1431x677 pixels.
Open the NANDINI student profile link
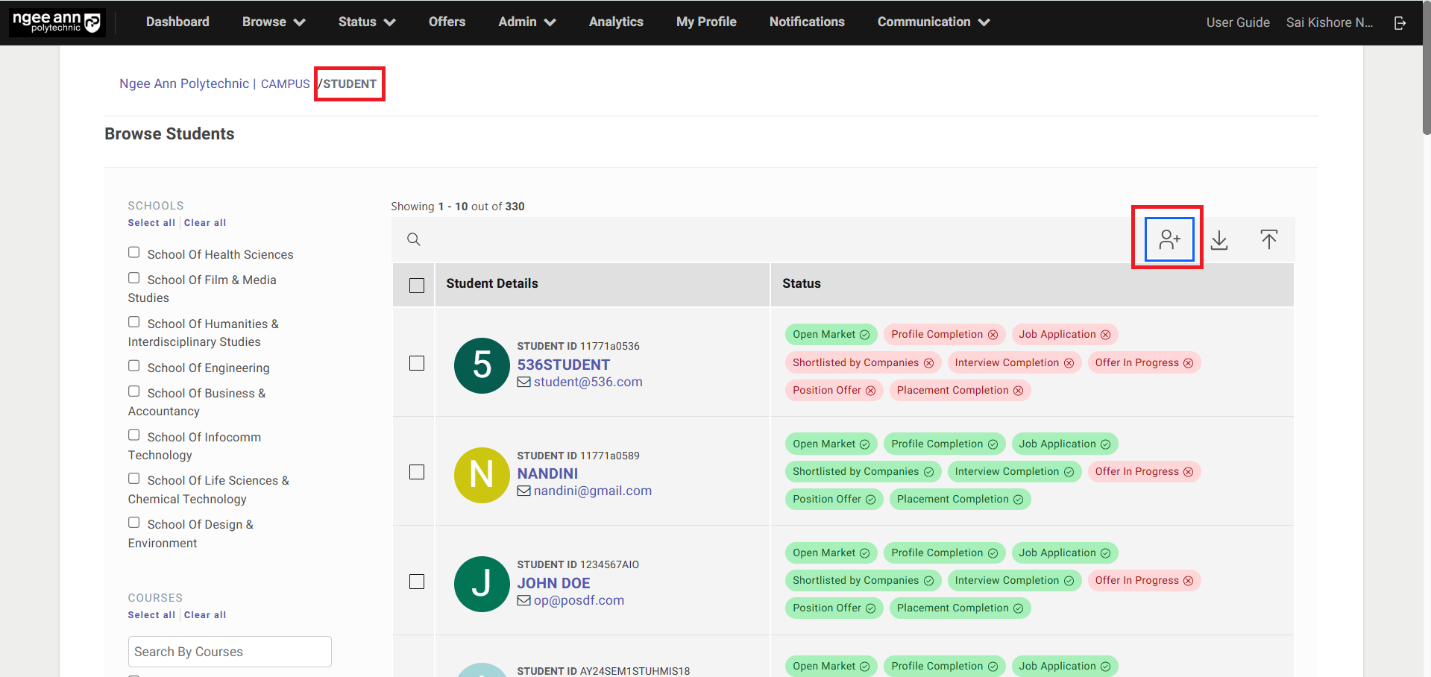[547, 473]
